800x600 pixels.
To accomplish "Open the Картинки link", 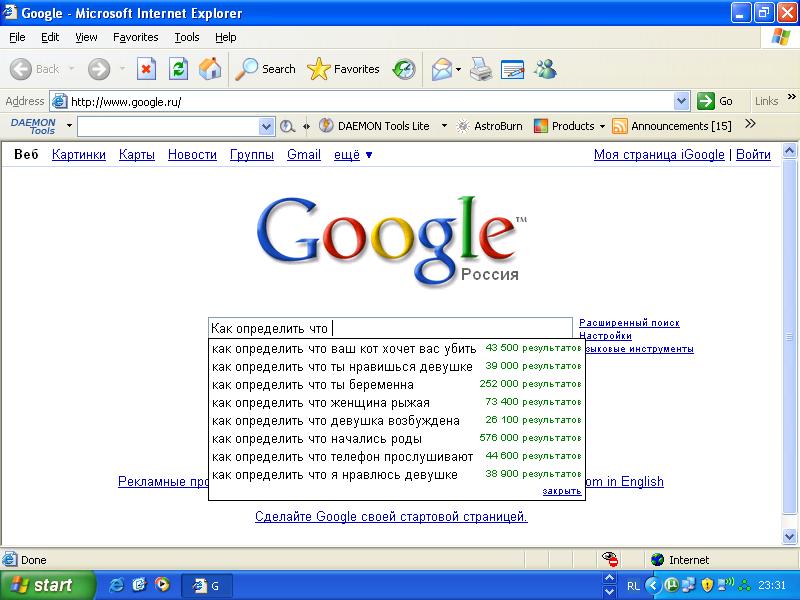I will click(x=79, y=155).
